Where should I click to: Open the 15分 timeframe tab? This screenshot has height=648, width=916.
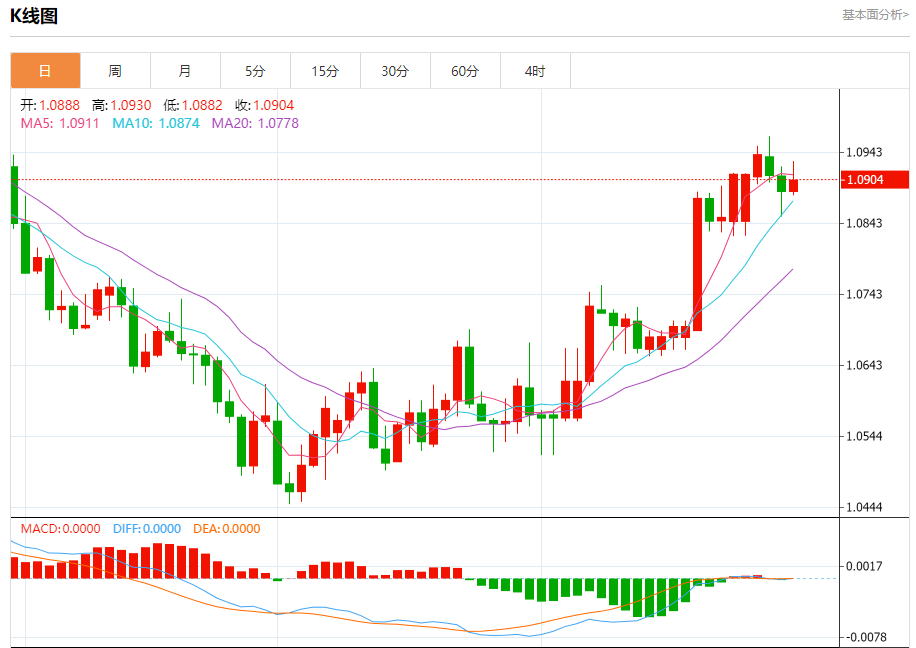(x=325, y=71)
